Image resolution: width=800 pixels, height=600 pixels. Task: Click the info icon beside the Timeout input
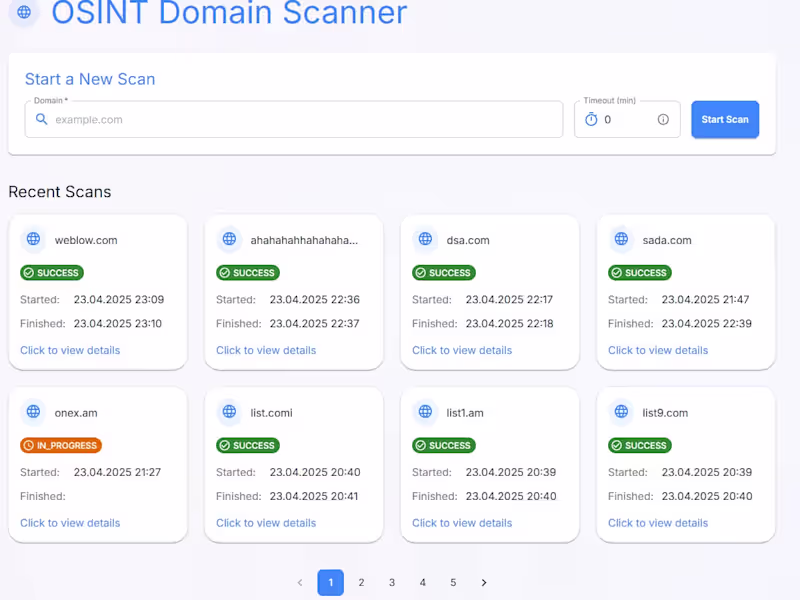[x=663, y=119]
